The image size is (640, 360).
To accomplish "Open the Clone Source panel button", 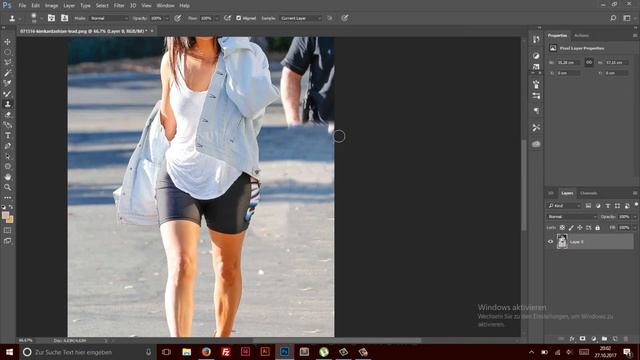I will [64, 18].
